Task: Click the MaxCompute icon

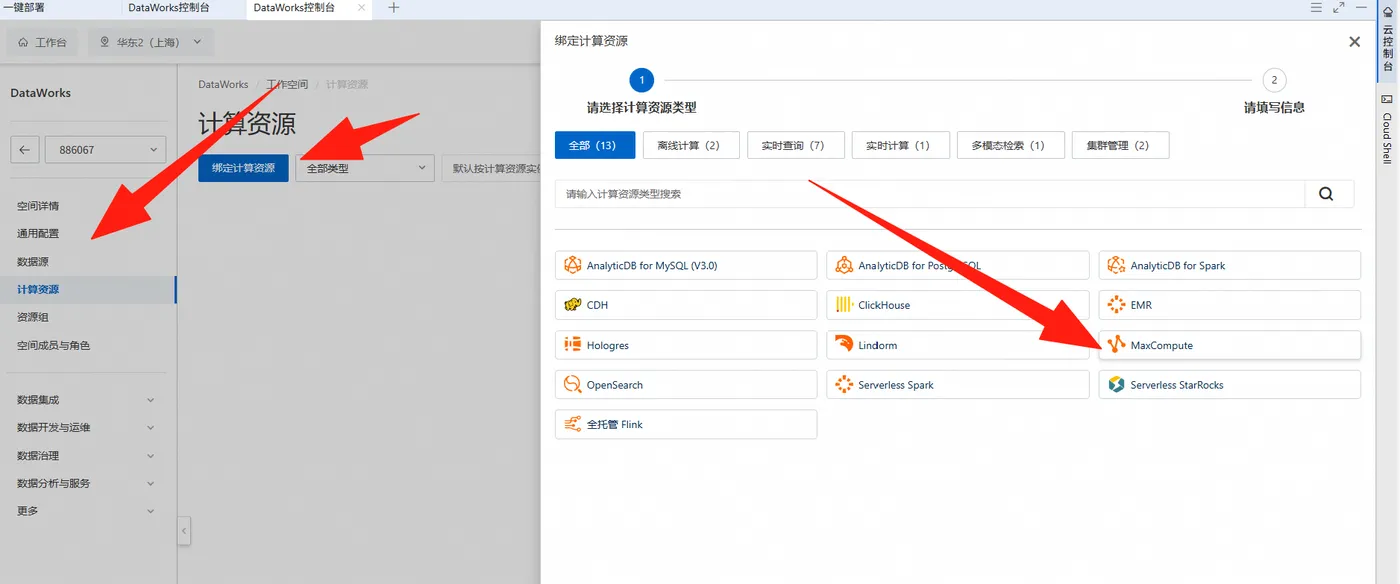Action: pyautogui.click(x=1116, y=345)
